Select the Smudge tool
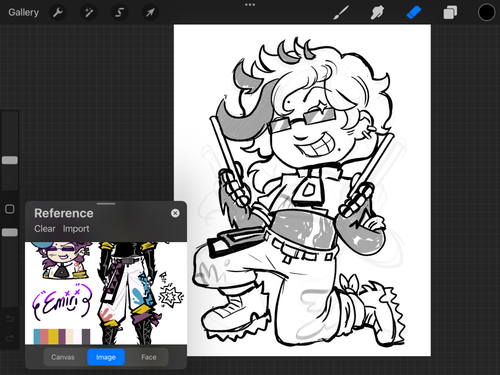 click(x=377, y=13)
